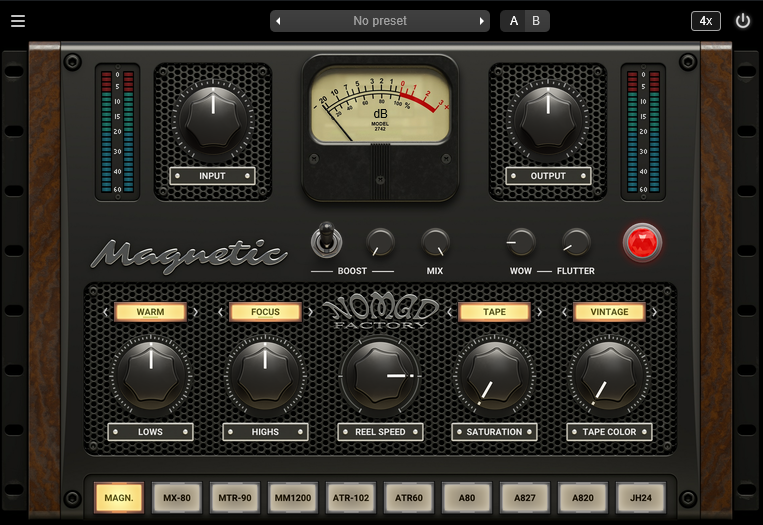Click the OUTPUT label plate
763x525 pixels.
548,176
